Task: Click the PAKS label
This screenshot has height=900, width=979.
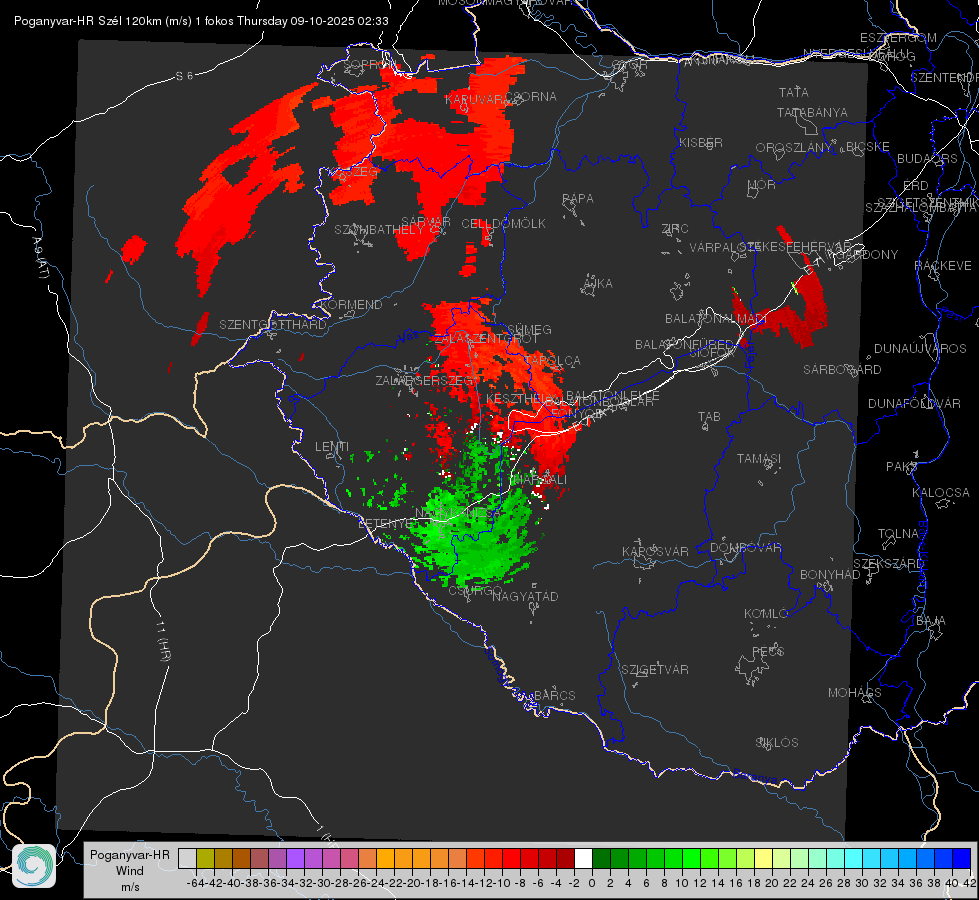Action: [x=901, y=467]
